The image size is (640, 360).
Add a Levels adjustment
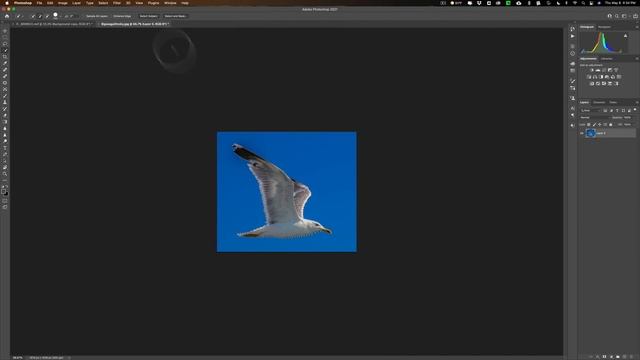click(x=598, y=70)
